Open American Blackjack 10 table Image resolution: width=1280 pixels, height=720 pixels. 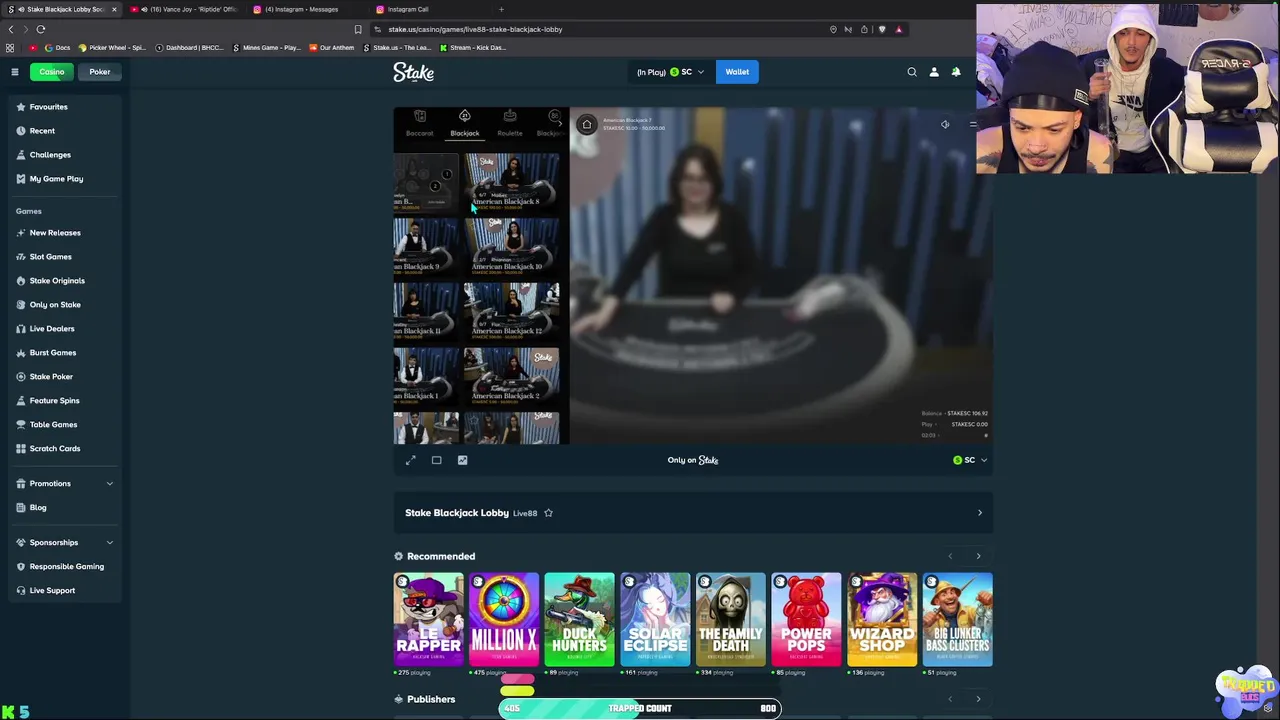pyautogui.click(x=511, y=246)
